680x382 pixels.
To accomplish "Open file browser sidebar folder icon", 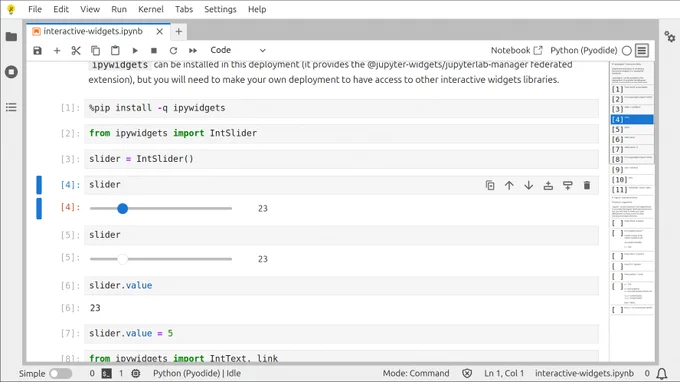I will [x=11, y=37].
